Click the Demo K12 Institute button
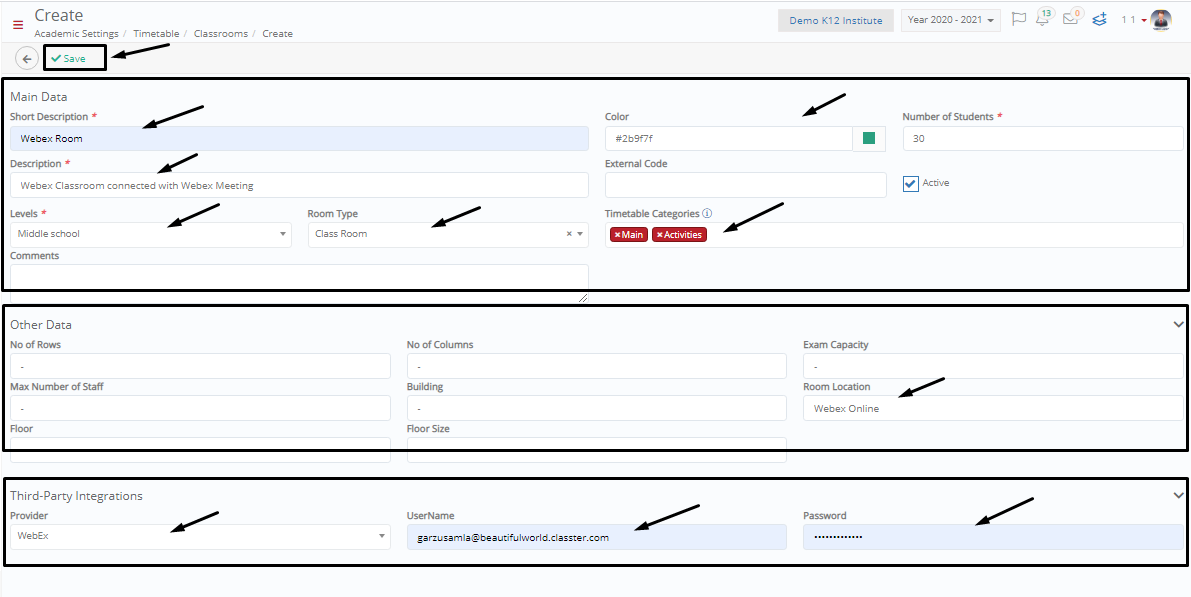The image size is (1191, 597). [836, 21]
